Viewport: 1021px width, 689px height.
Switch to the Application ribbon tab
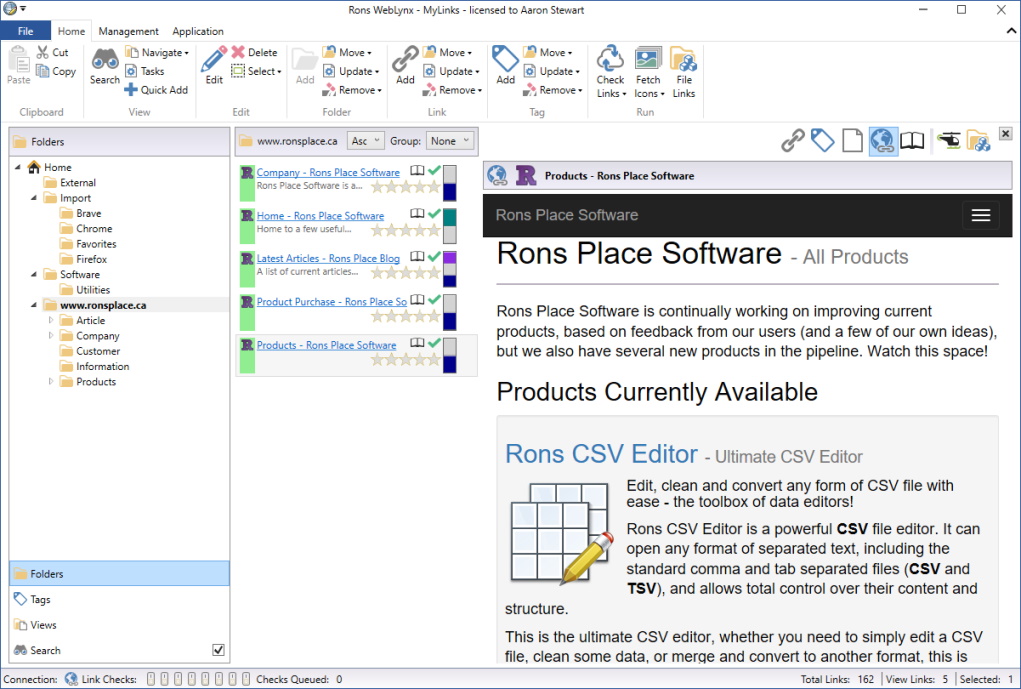(x=198, y=31)
